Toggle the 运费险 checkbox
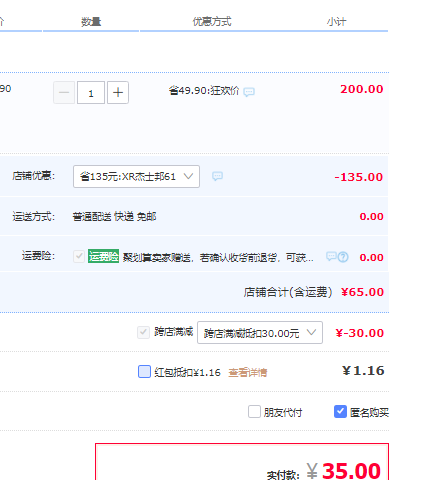This screenshot has height=480, width=437. click(x=79, y=256)
